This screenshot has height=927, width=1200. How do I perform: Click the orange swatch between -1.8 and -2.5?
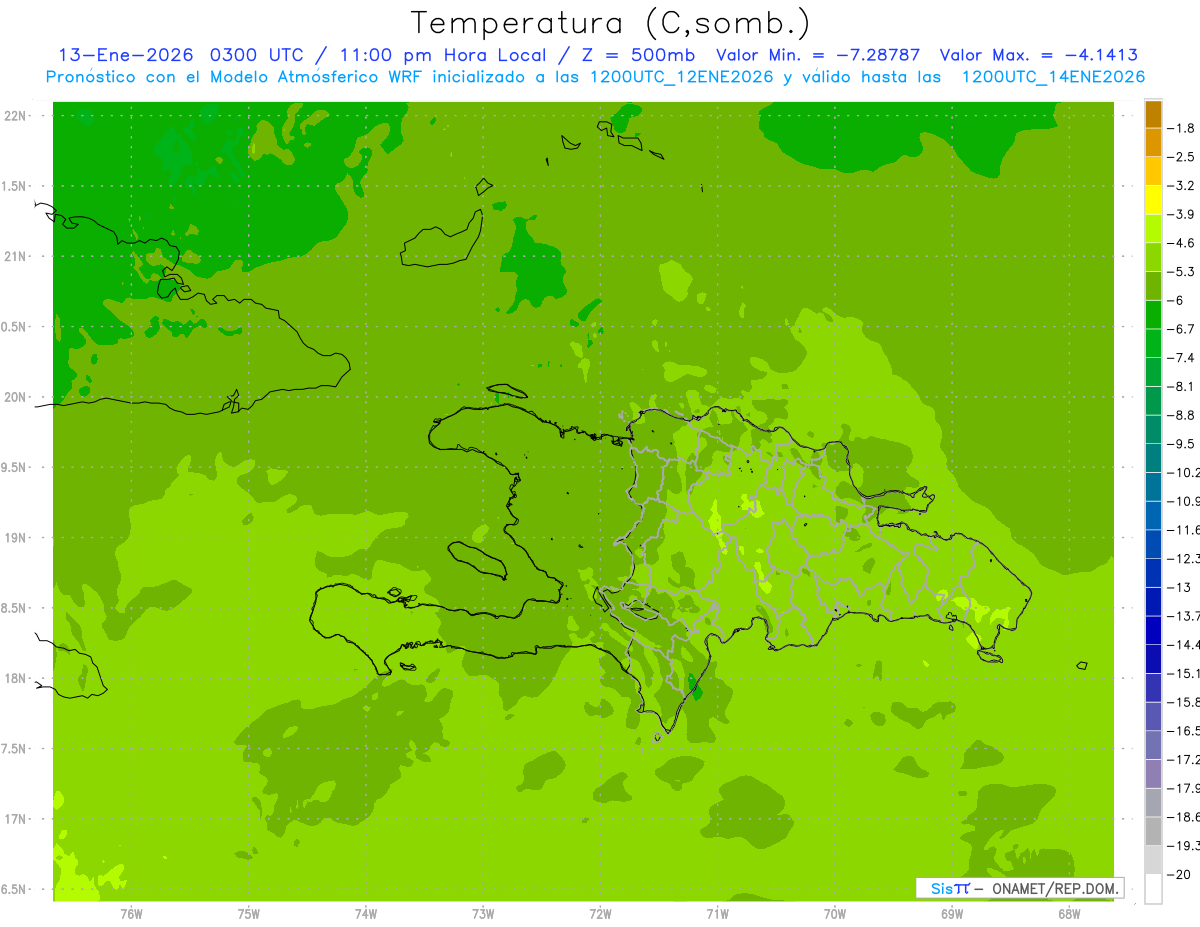[x=1153, y=142]
